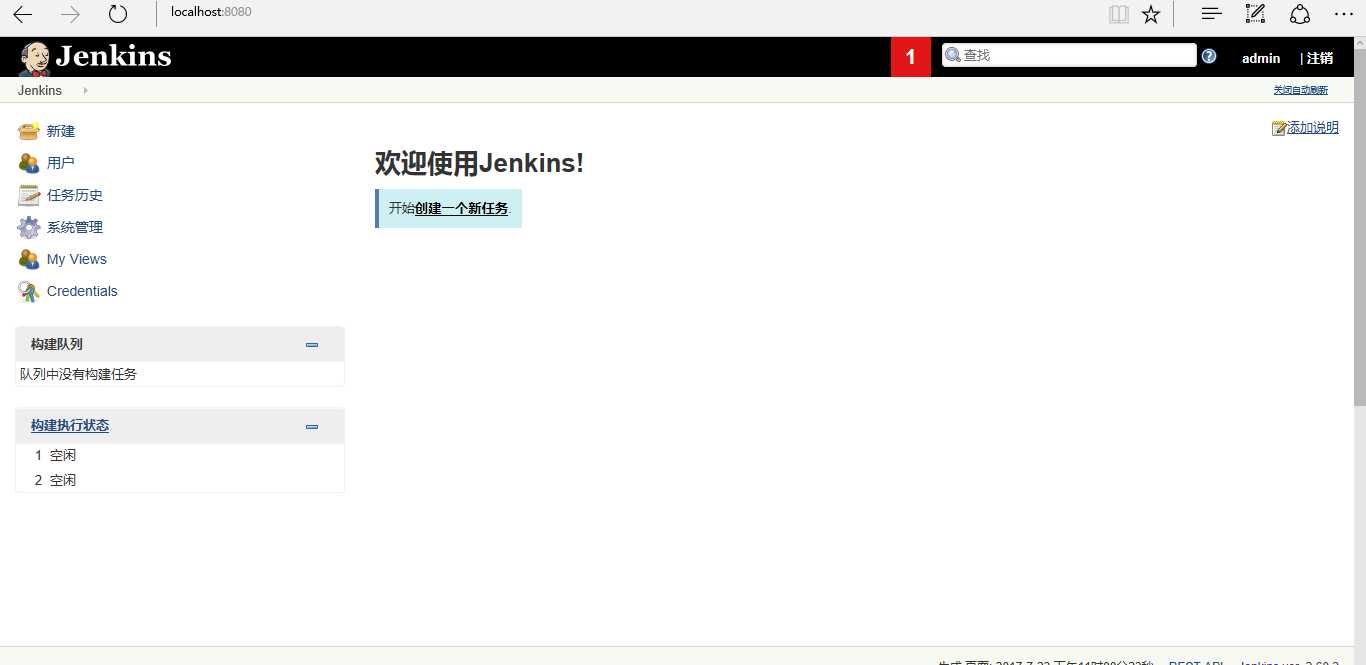
Task: Click the browser forward arrow
Action: click(70, 14)
